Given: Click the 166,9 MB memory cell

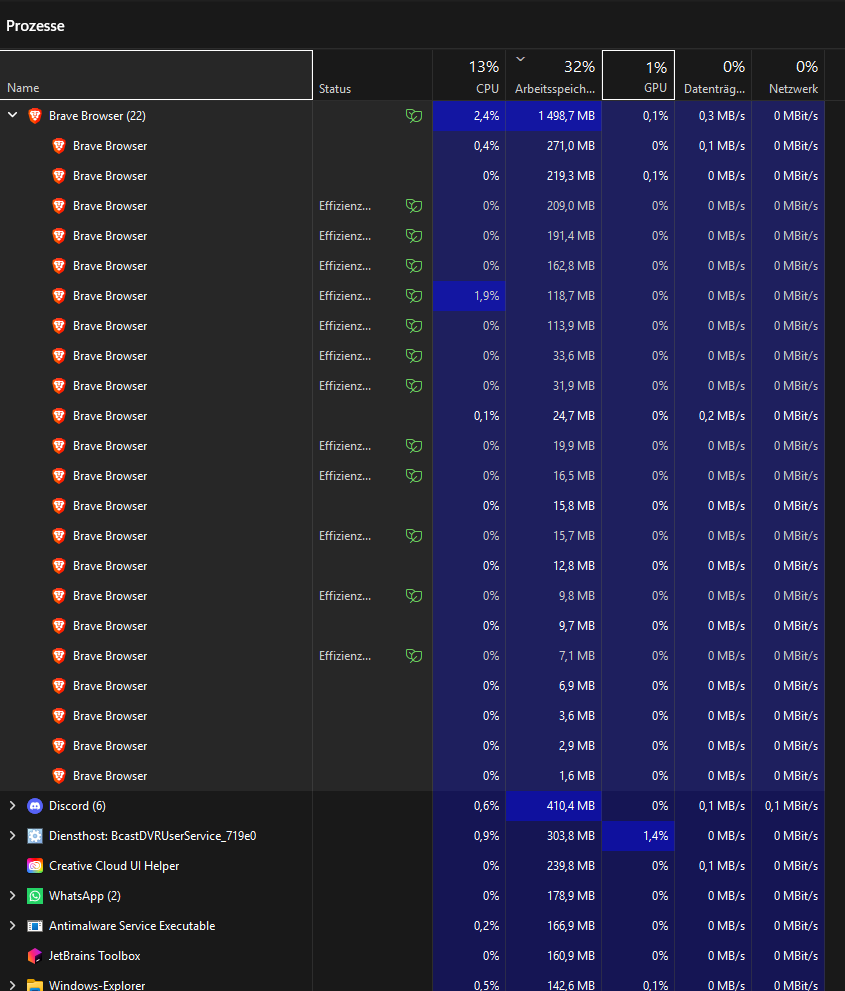Looking at the screenshot, I should (x=554, y=926).
